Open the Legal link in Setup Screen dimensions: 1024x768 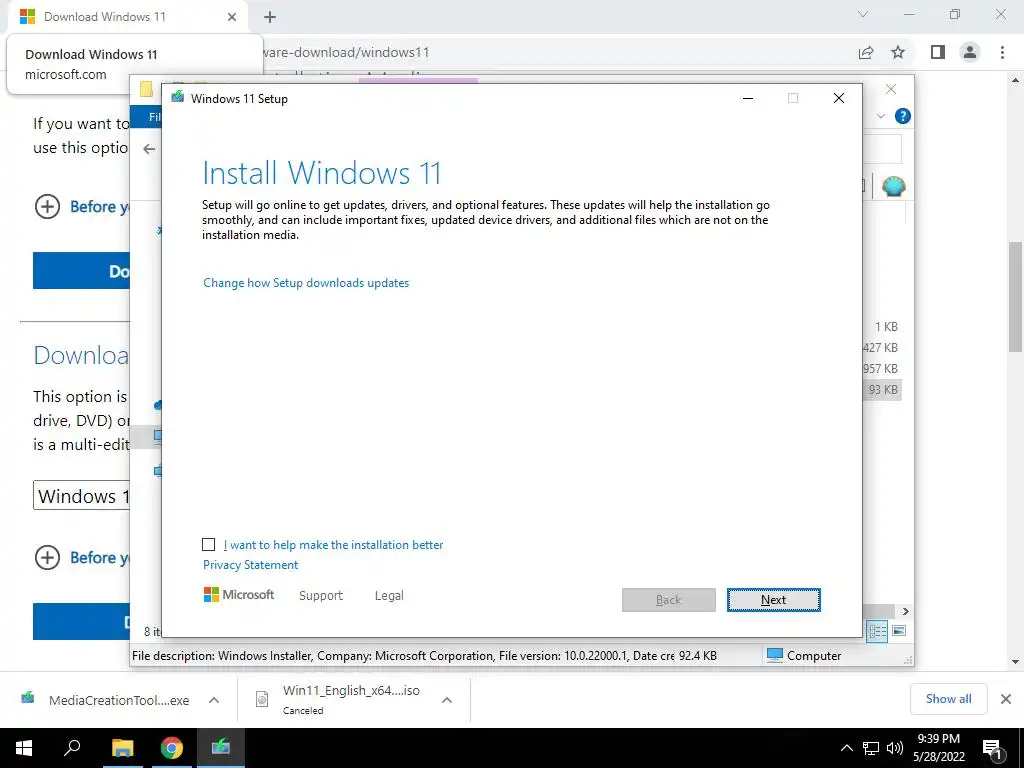click(389, 596)
